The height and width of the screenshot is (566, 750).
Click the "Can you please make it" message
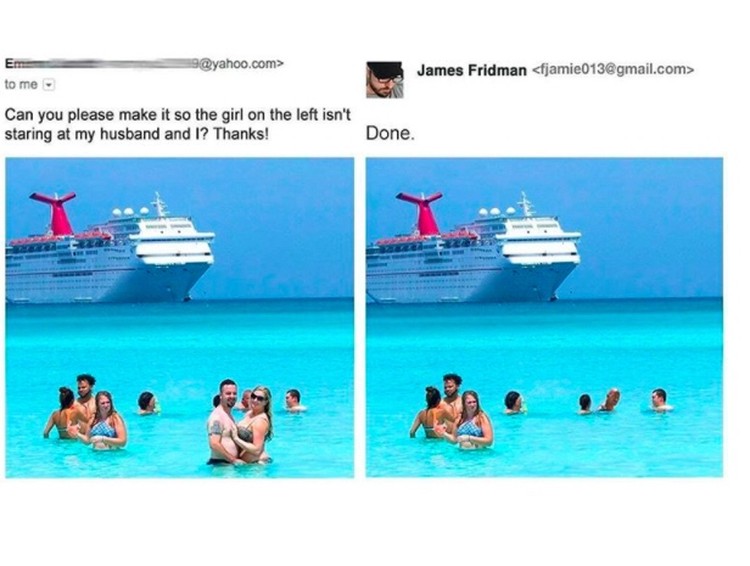click(177, 124)
